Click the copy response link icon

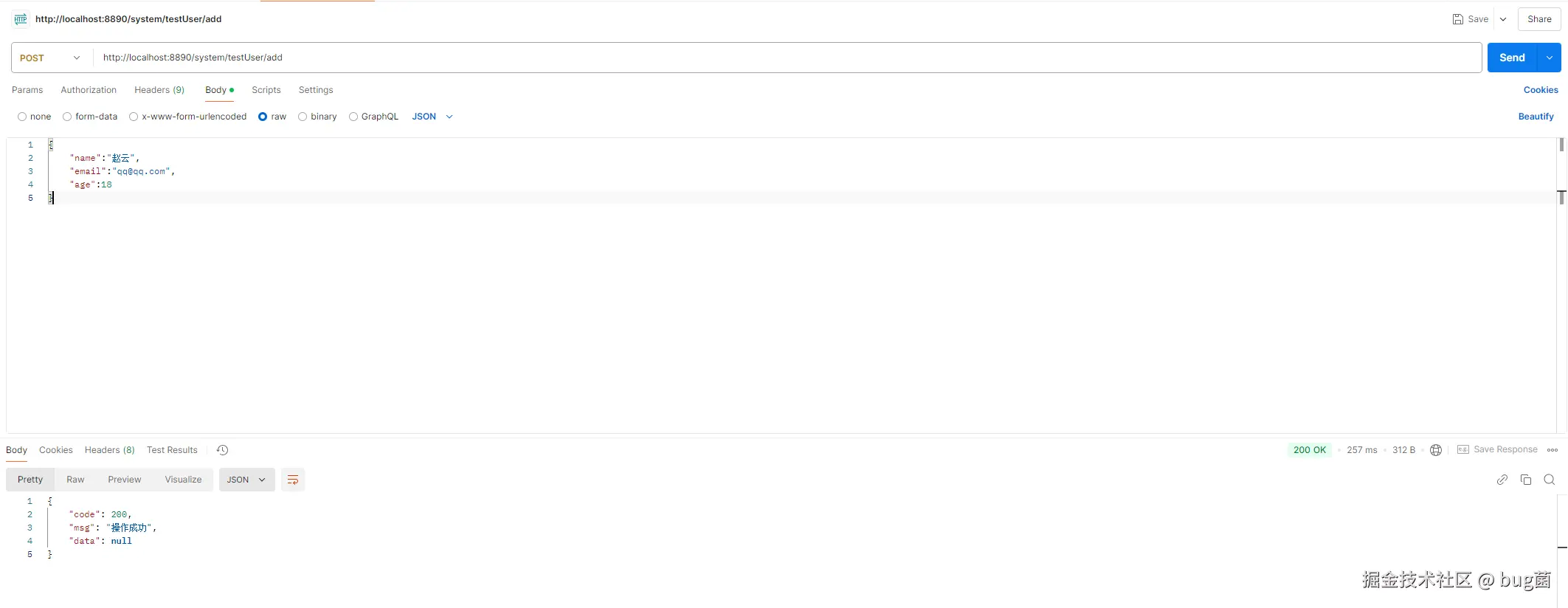tap(1502, 480)
